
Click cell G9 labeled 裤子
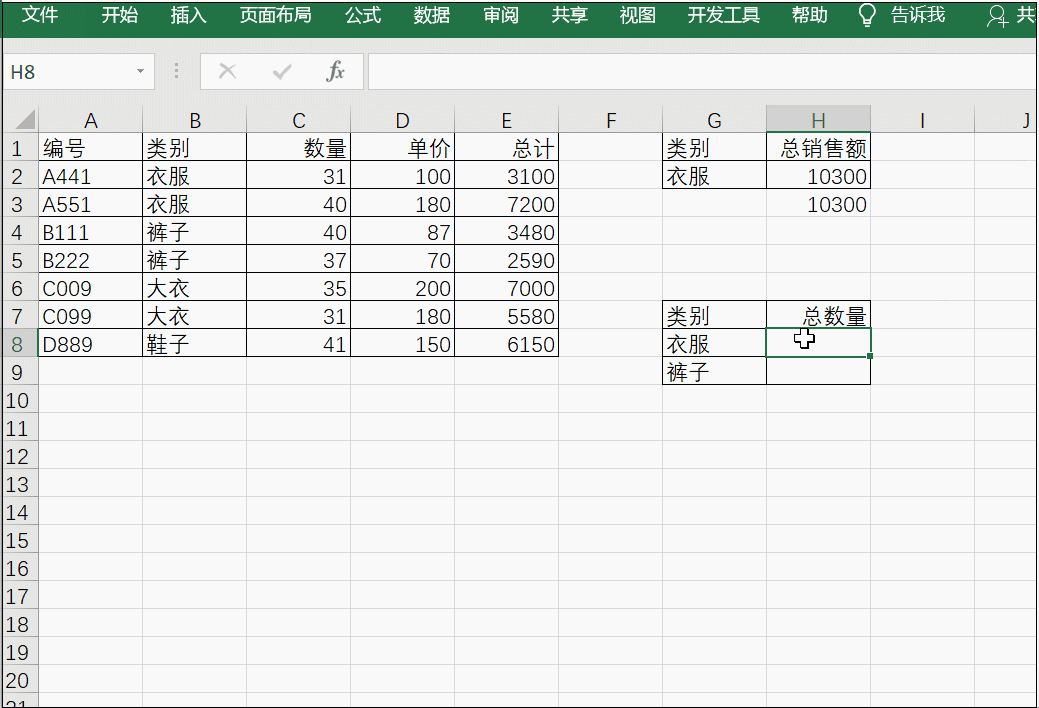tap(714, 372)
